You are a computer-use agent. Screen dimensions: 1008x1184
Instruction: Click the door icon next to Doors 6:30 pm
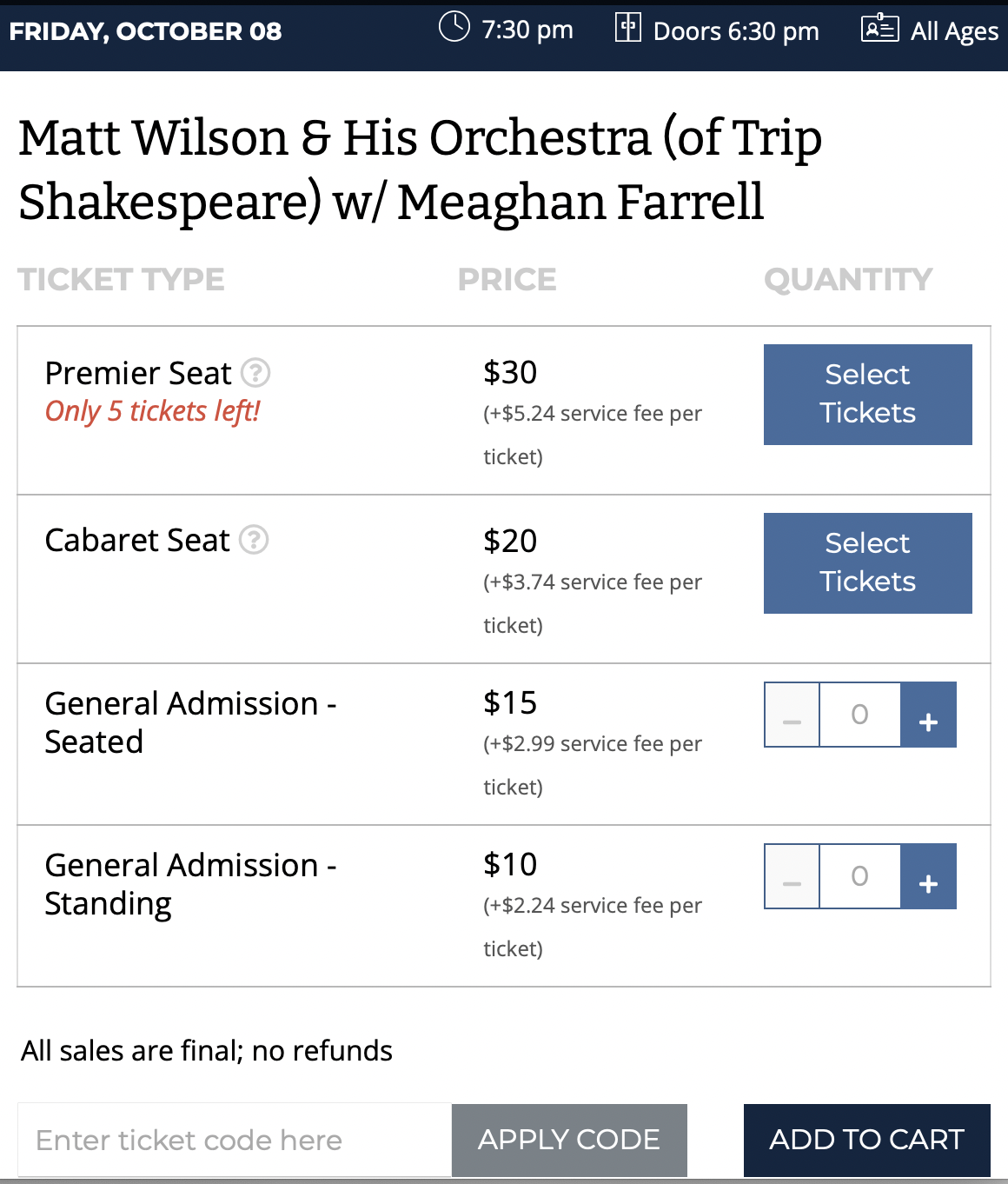tap(628, 28)
